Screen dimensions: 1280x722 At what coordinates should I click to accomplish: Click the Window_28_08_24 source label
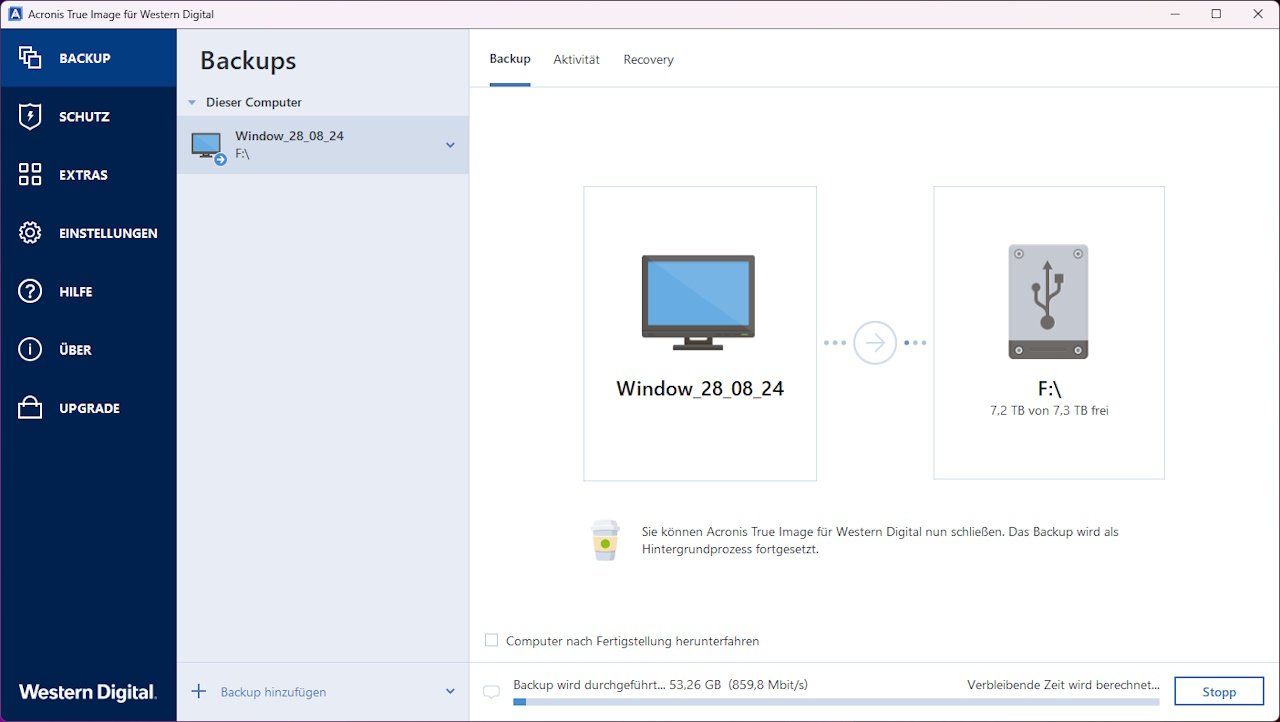coord(700,389)
